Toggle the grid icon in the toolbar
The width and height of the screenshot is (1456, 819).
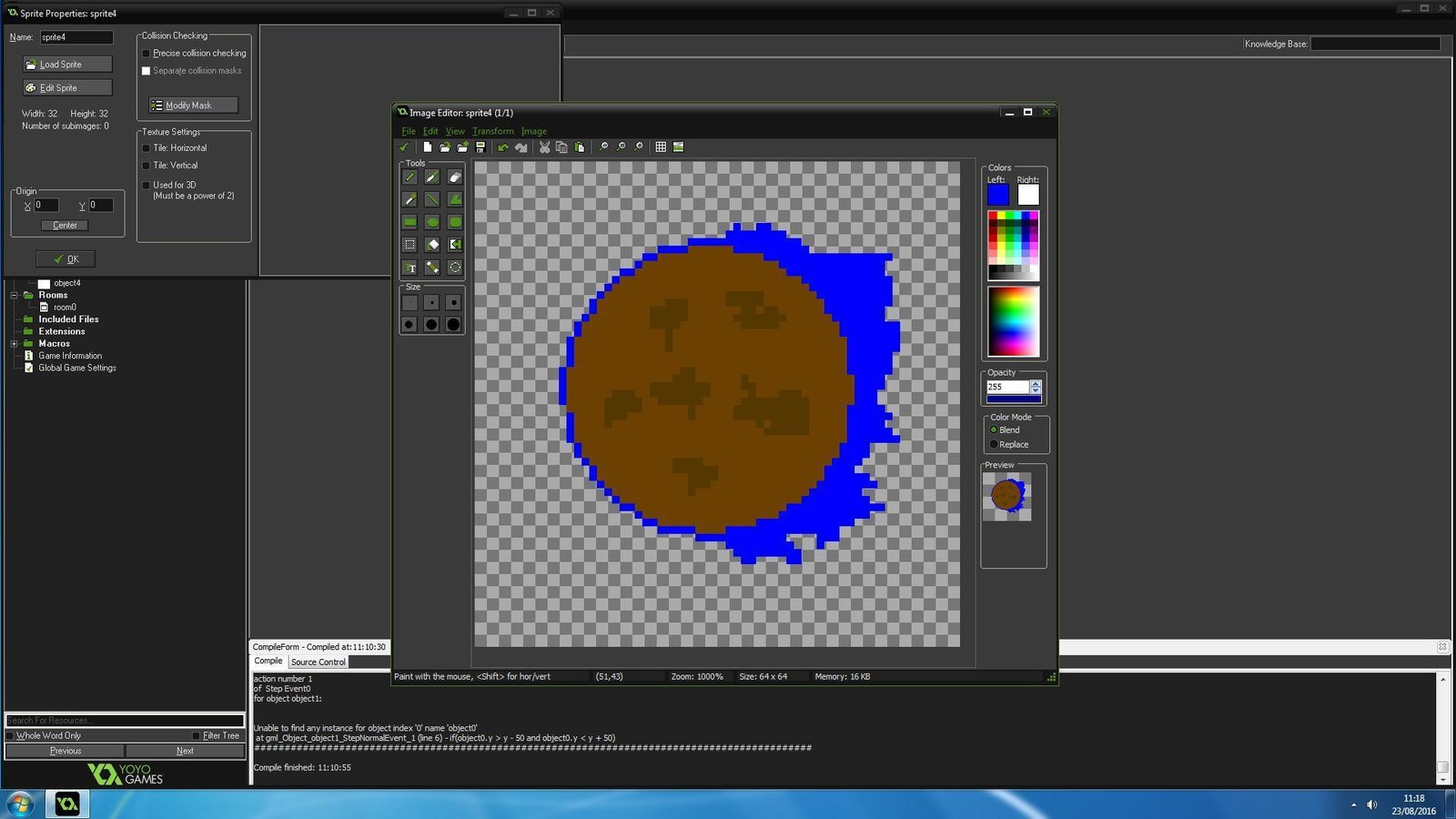coord(661,147)
